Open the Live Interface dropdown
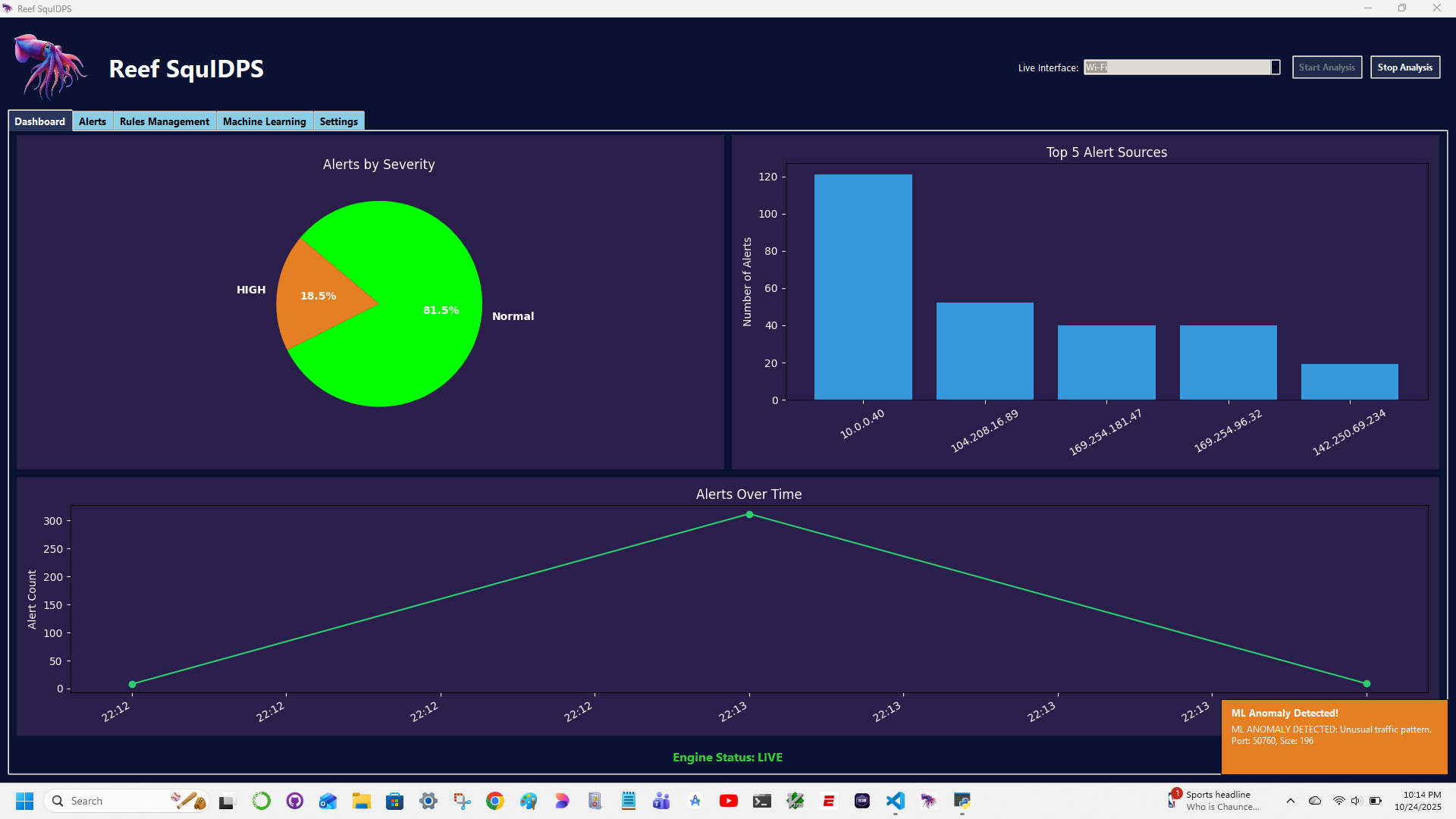The width and height of the screenshot is (1456, 819). tap(1274, 67)
